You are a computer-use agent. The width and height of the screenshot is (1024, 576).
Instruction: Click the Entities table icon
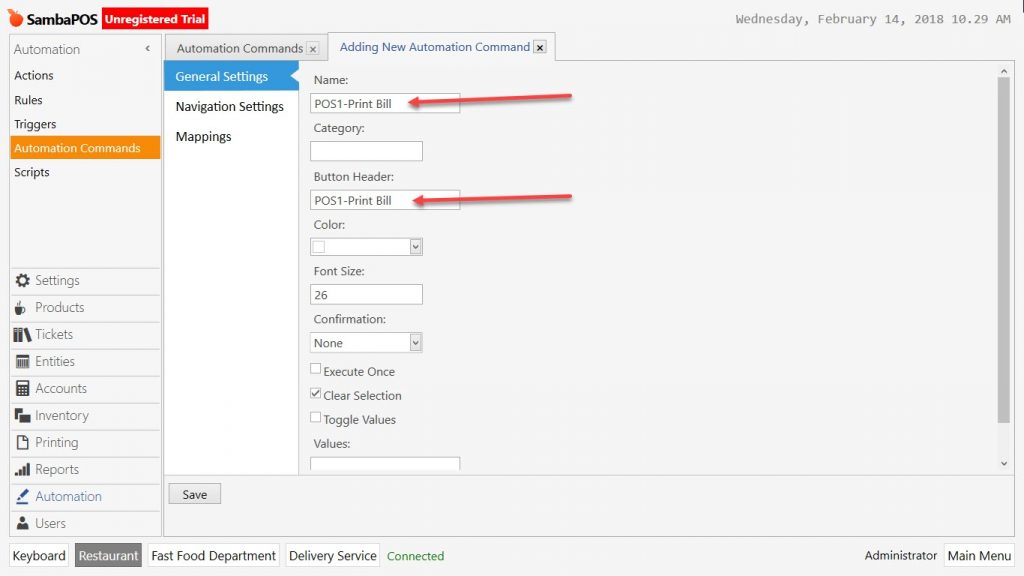[22, 361]
